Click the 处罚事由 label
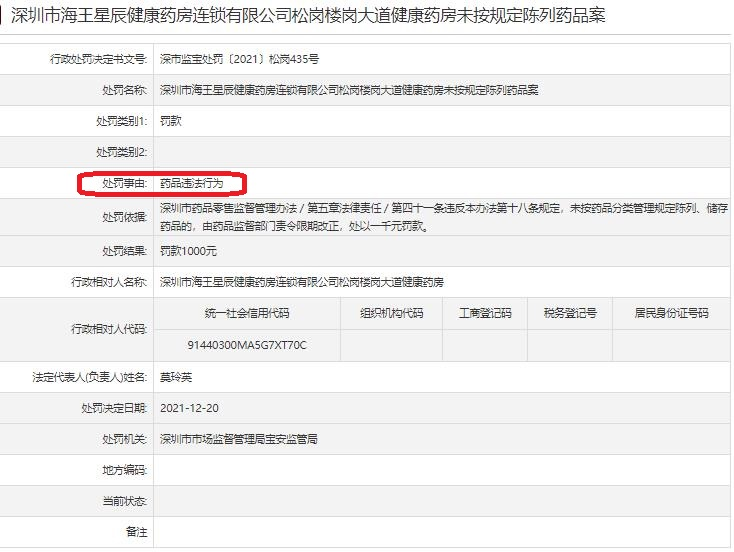 coord(125,183)
